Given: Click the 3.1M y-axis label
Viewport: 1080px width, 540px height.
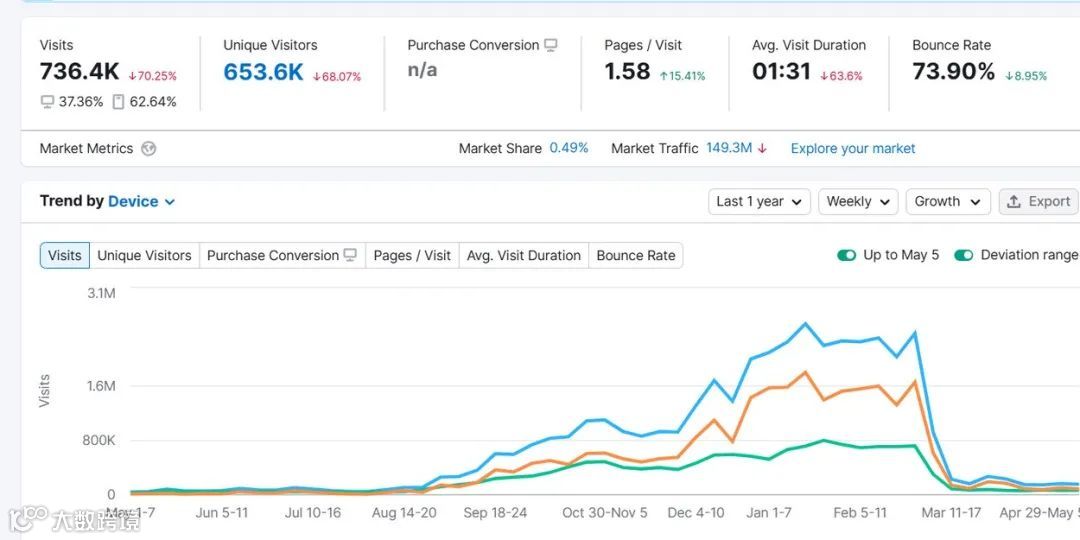Looking at the screenshot, I should click(x=101, y=293).
